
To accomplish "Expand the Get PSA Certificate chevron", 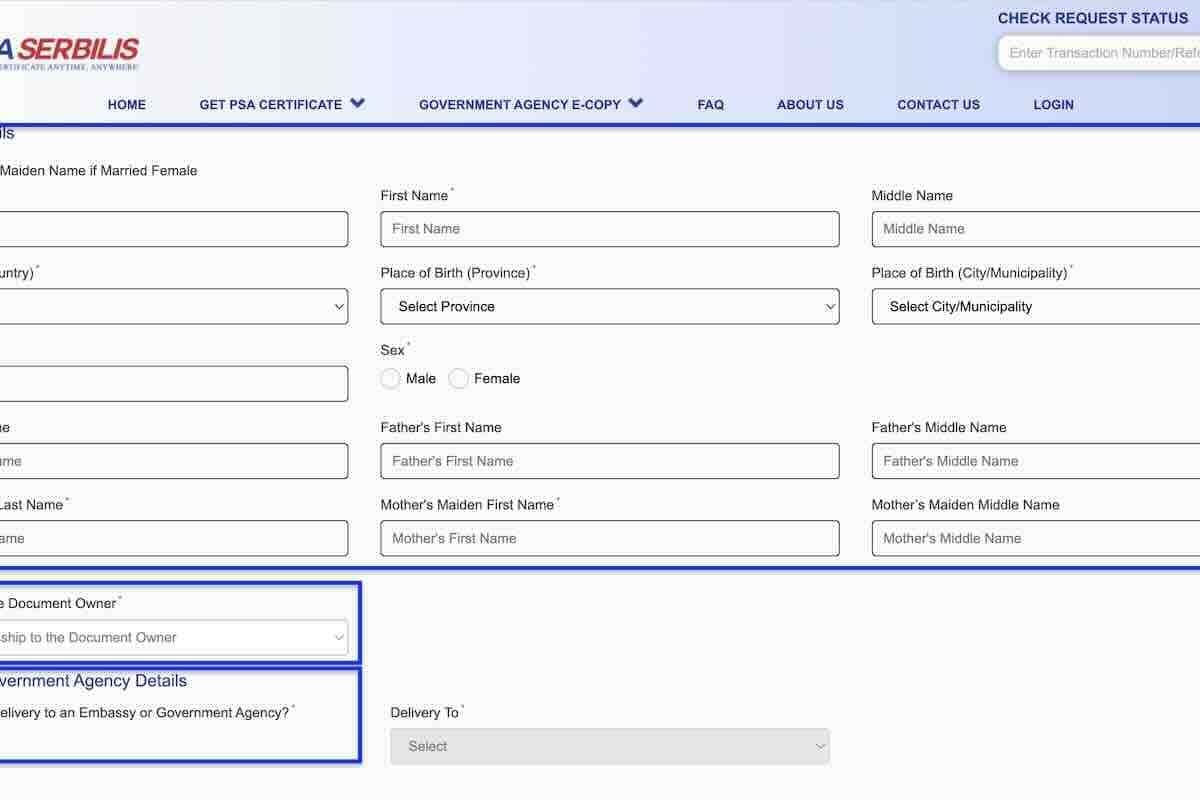I will coord(357,104).
